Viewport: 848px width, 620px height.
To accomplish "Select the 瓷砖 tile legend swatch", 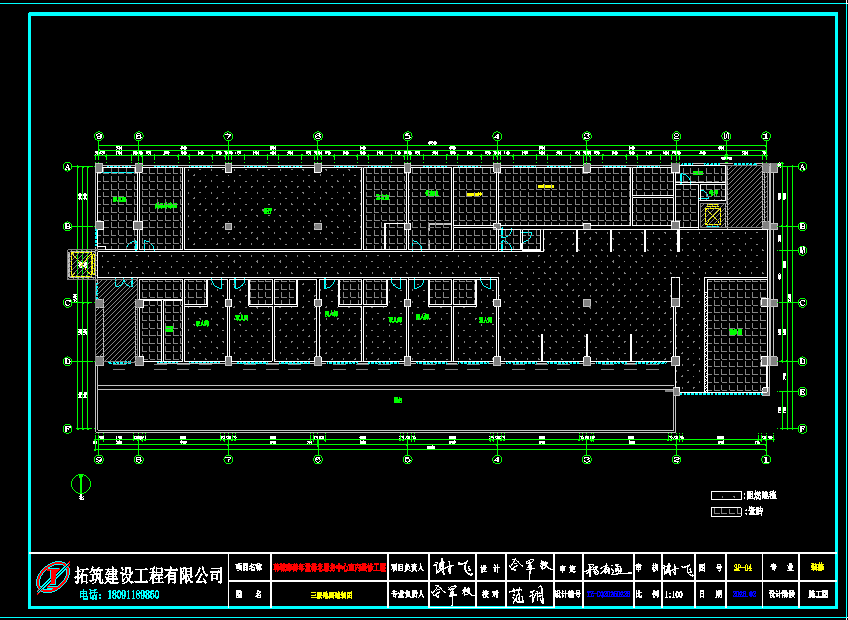I will [x=725, y=512].
